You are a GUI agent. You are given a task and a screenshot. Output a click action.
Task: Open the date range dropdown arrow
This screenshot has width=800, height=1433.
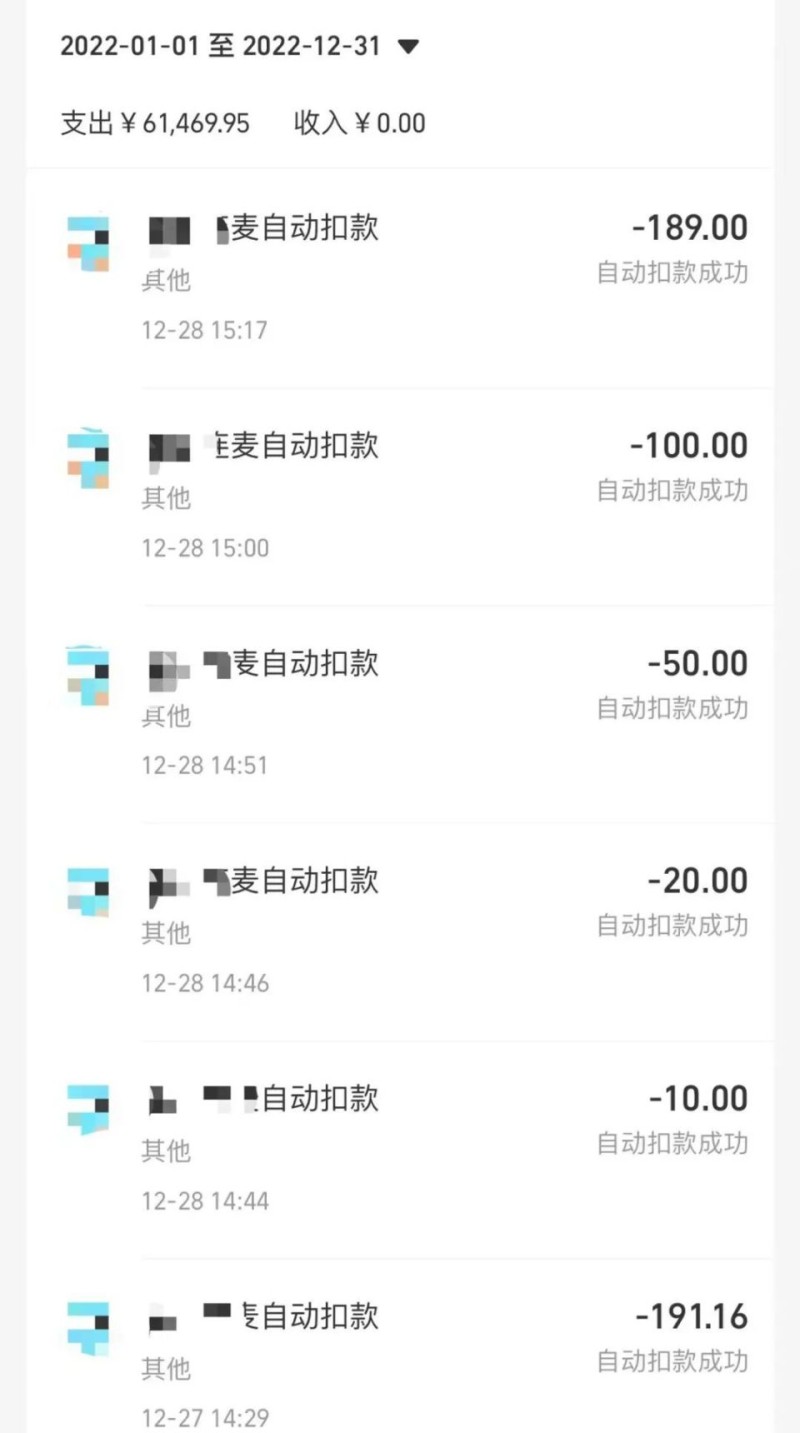coord(408,46)
